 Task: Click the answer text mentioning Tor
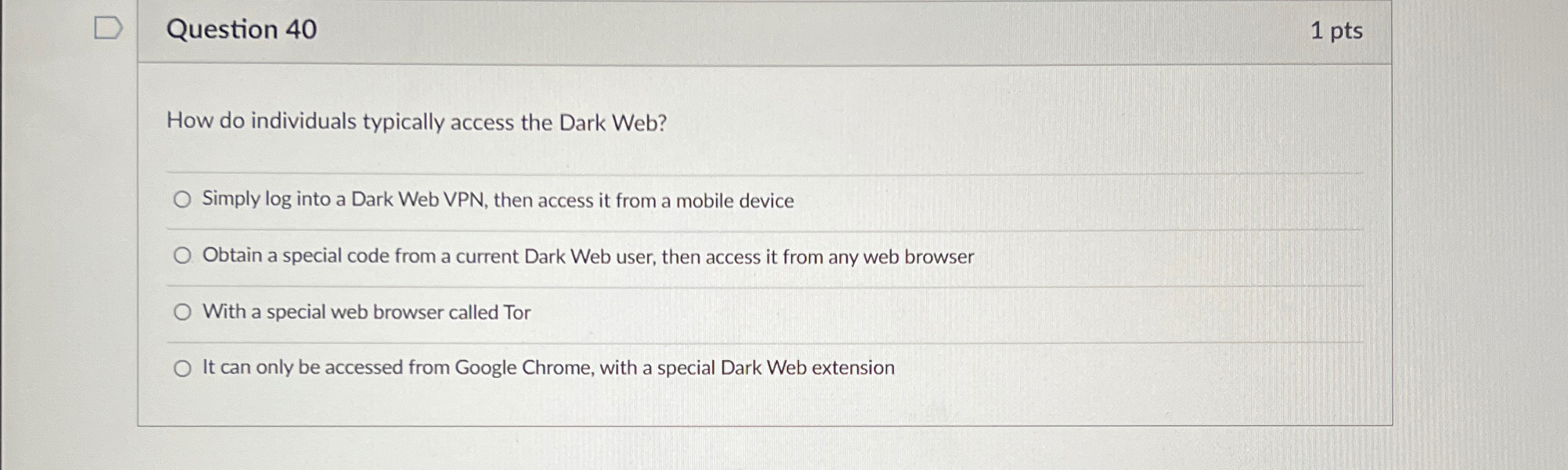click(x=367, y=311)
